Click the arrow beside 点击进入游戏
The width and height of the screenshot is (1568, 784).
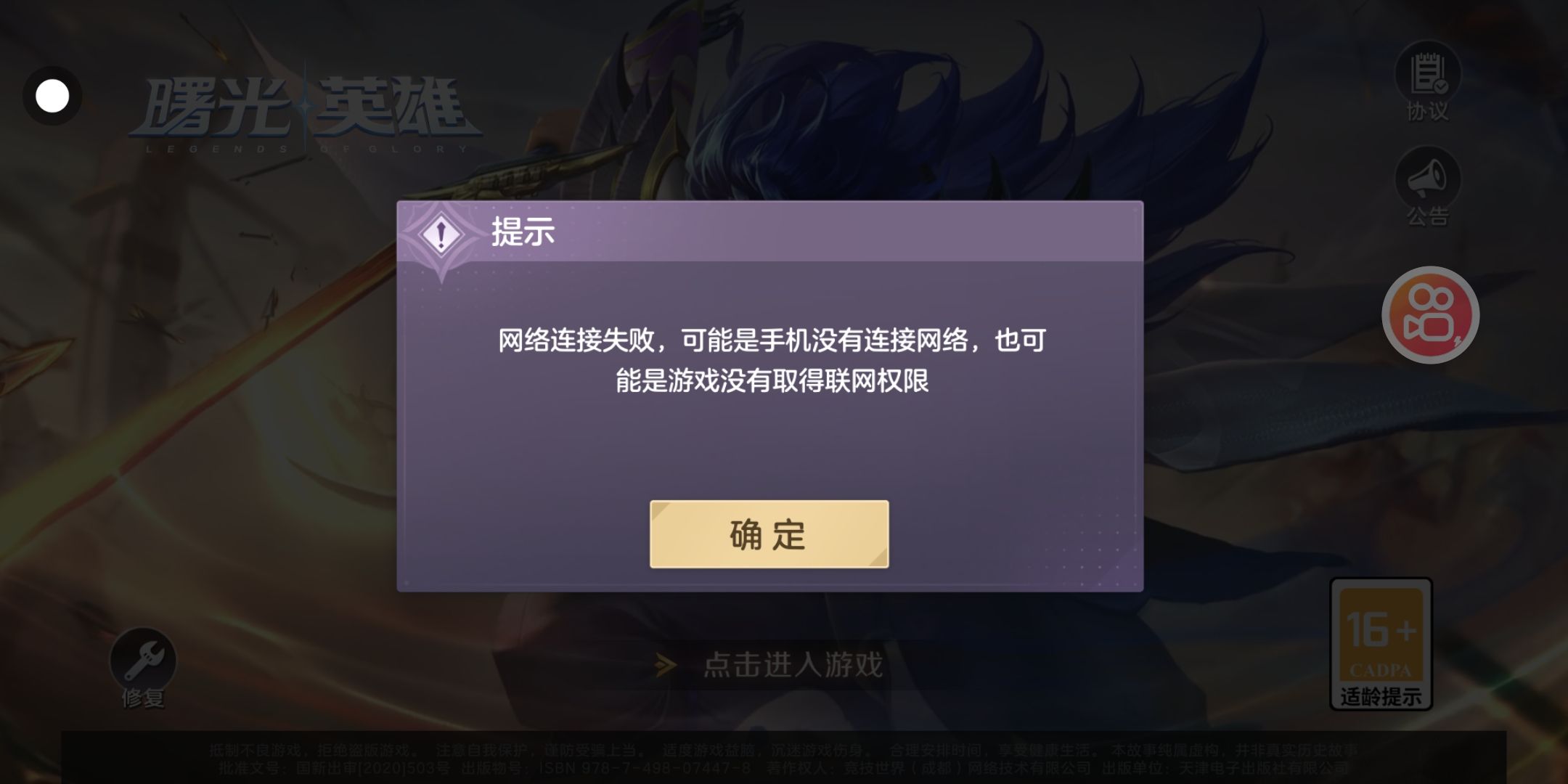(x=665, y=665)
